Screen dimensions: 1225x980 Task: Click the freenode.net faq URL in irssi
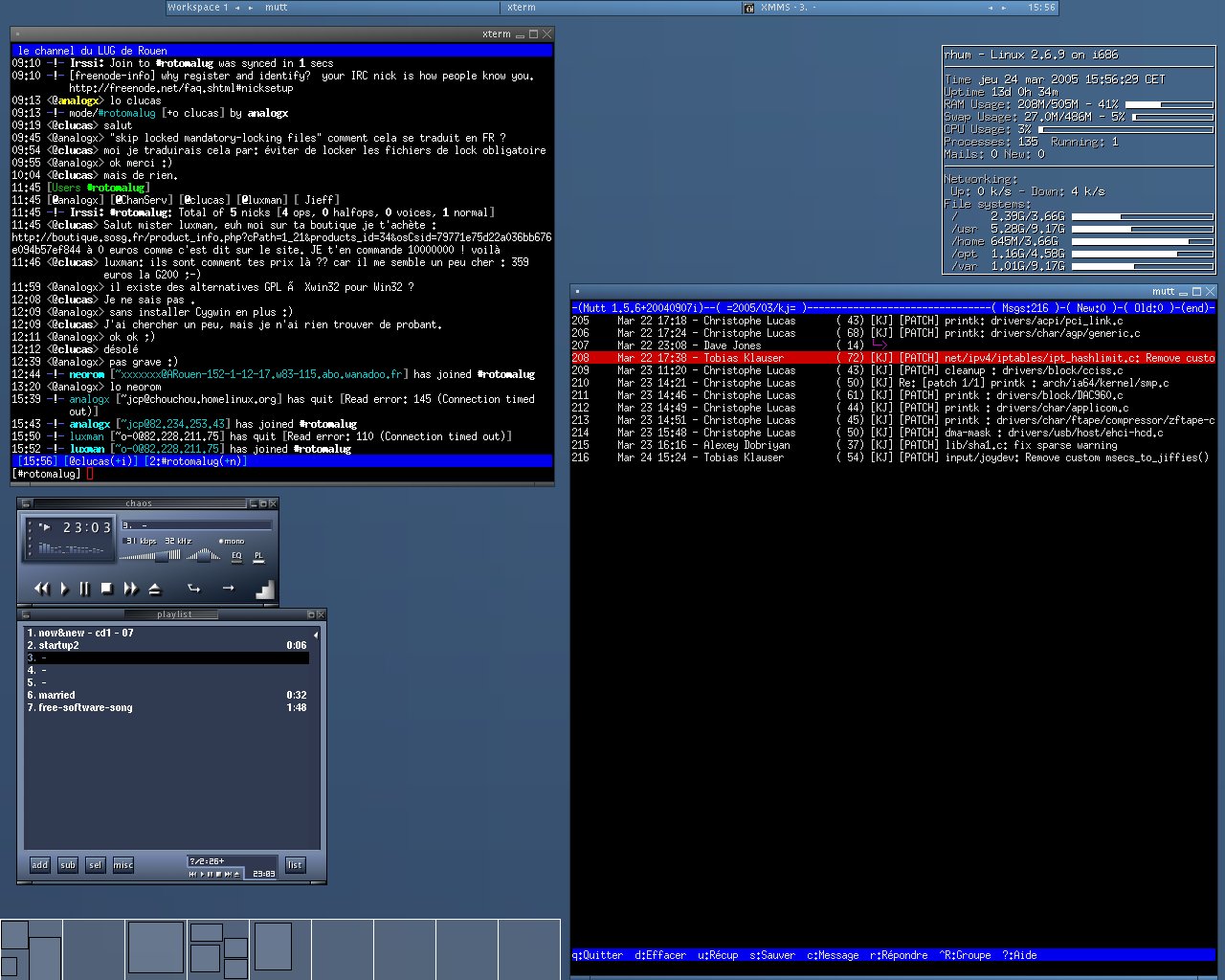[181, 88]
